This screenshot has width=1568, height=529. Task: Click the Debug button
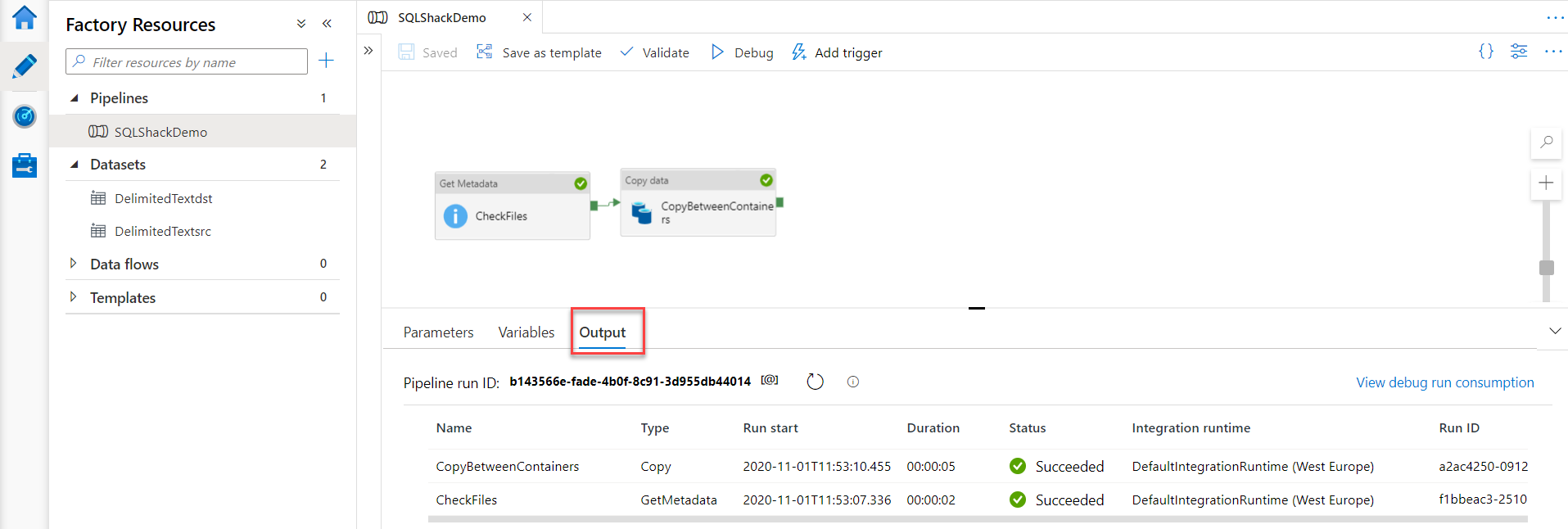tap(742, 52)
